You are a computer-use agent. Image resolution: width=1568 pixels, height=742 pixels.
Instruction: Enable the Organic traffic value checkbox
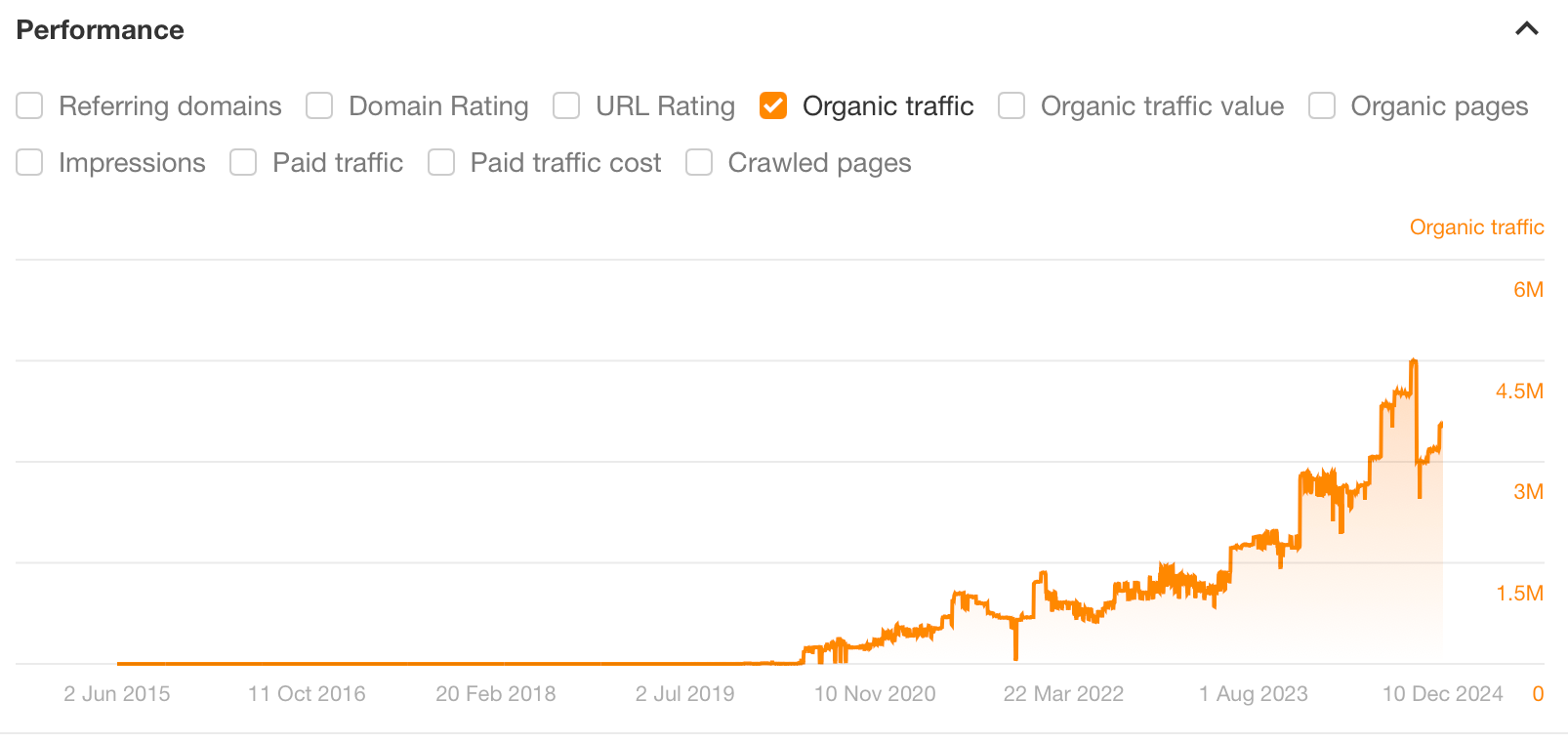click(1011, 105)
